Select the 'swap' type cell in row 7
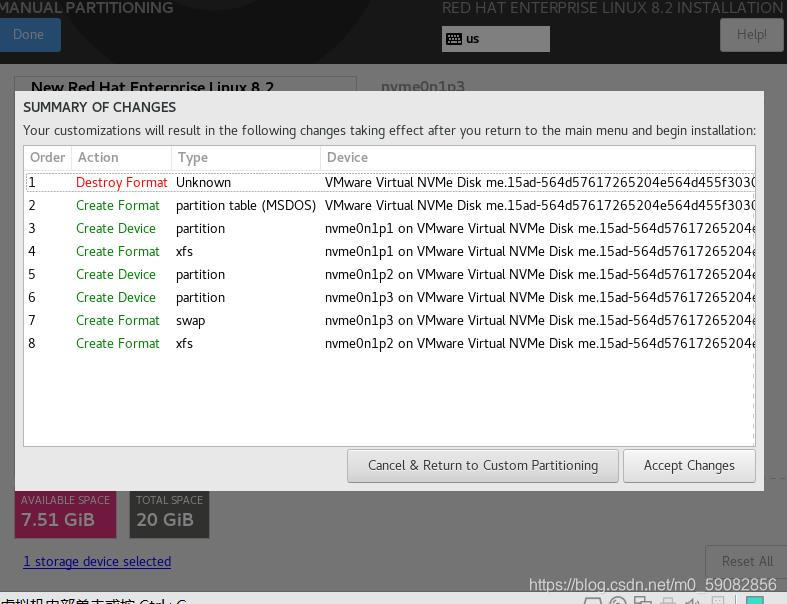 [x=190, y=321]
